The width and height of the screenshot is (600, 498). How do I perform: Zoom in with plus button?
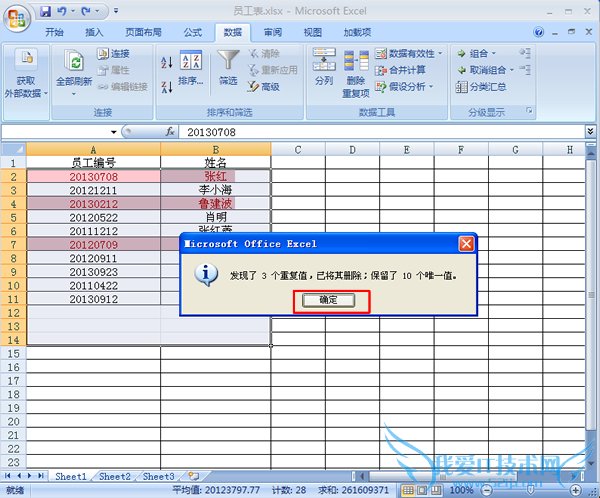click(575, 490)
